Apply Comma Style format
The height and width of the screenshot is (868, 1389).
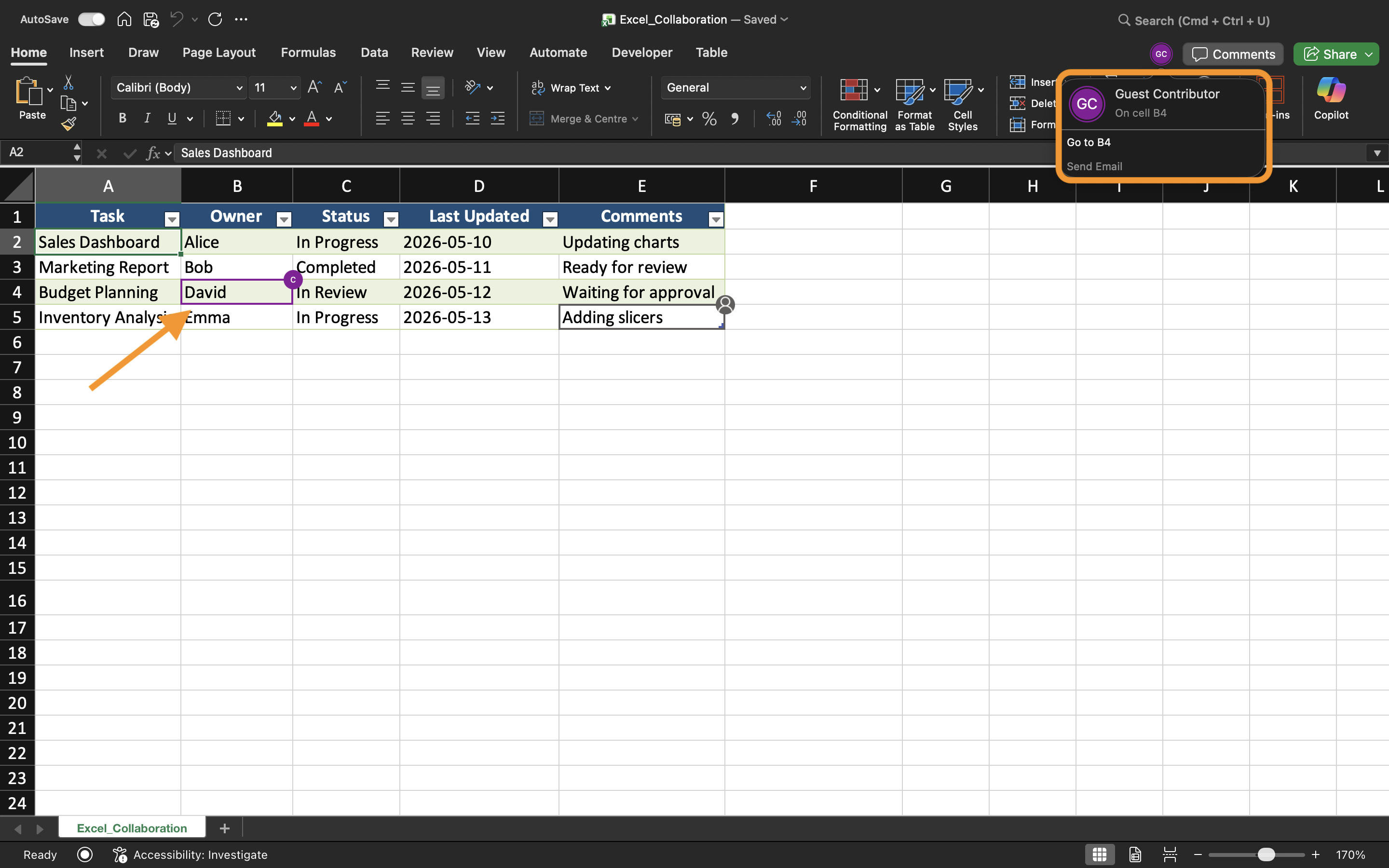735,119
